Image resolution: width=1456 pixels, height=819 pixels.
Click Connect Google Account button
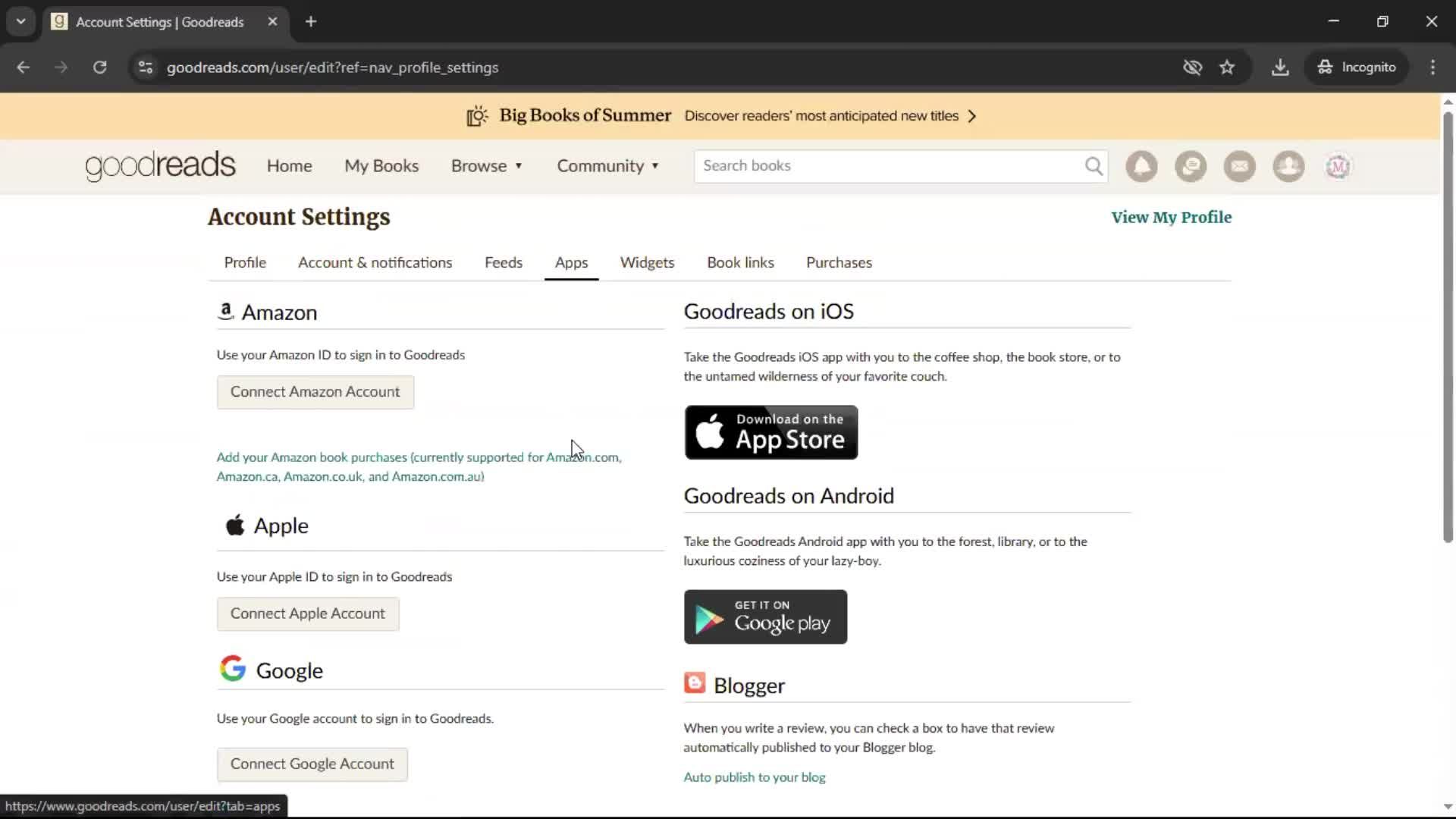click(x=312, y=764)
